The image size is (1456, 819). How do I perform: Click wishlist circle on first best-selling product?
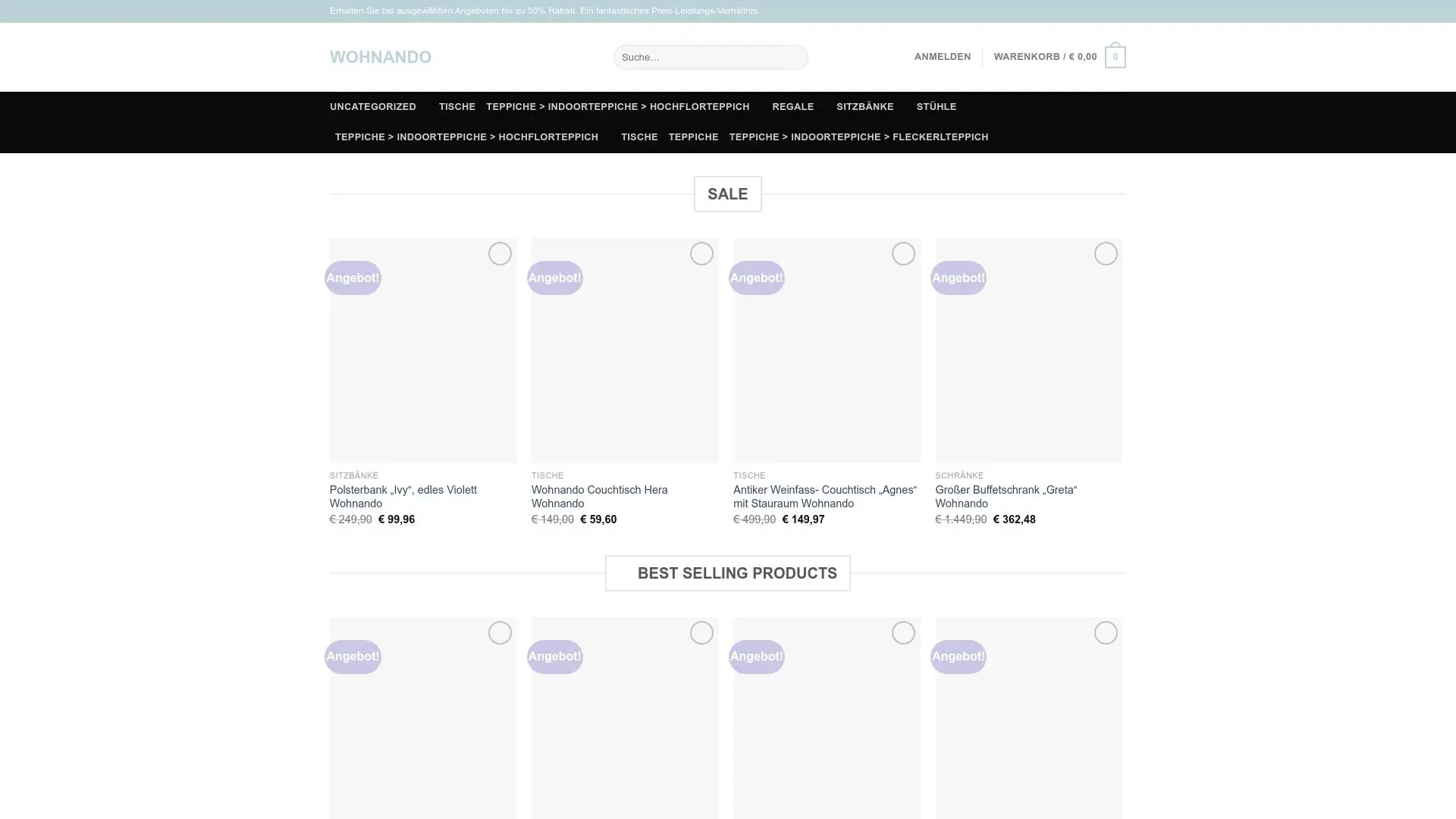coord(499,632)
